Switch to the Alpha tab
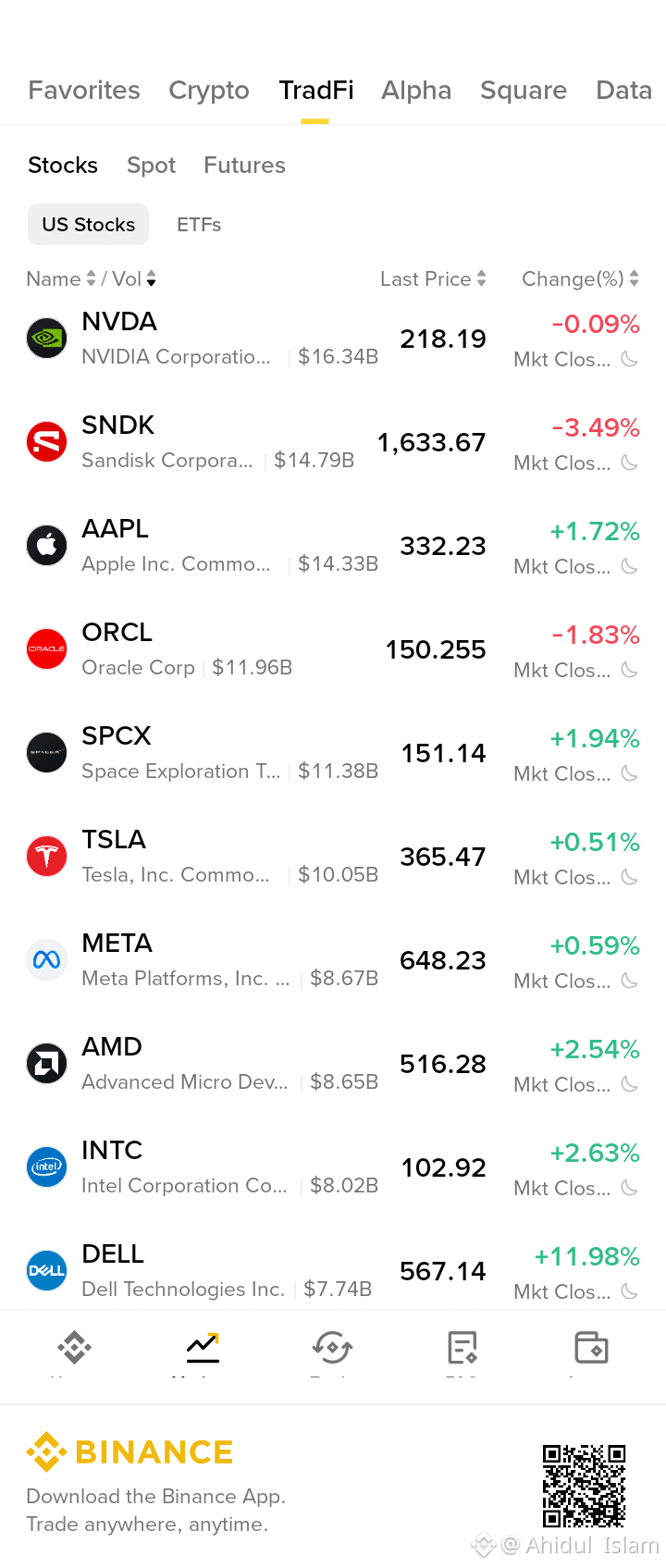 (416, 90)
